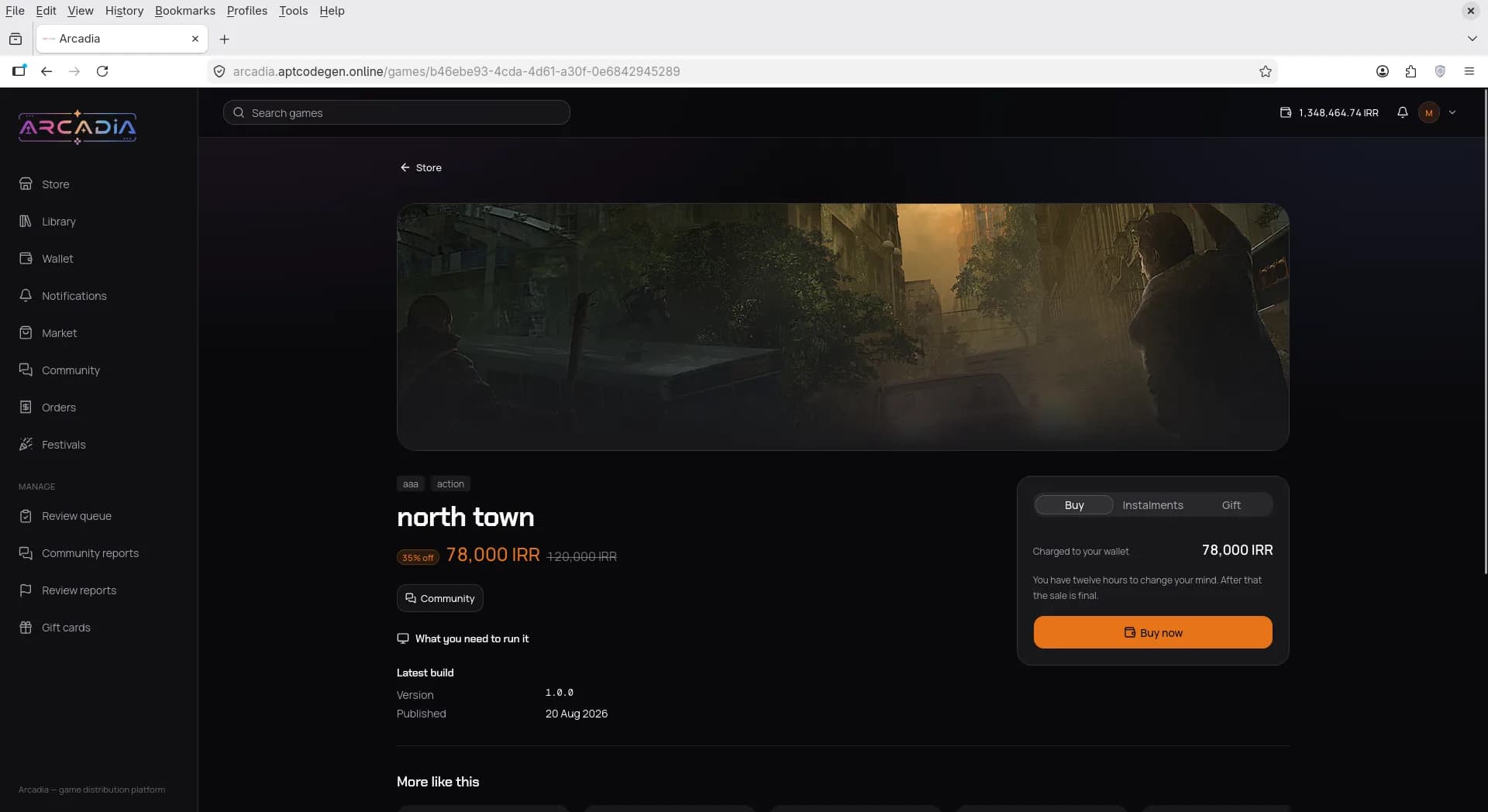Open the game's Community button
This screenshot has height=812, width=1488.
[440, 598]
